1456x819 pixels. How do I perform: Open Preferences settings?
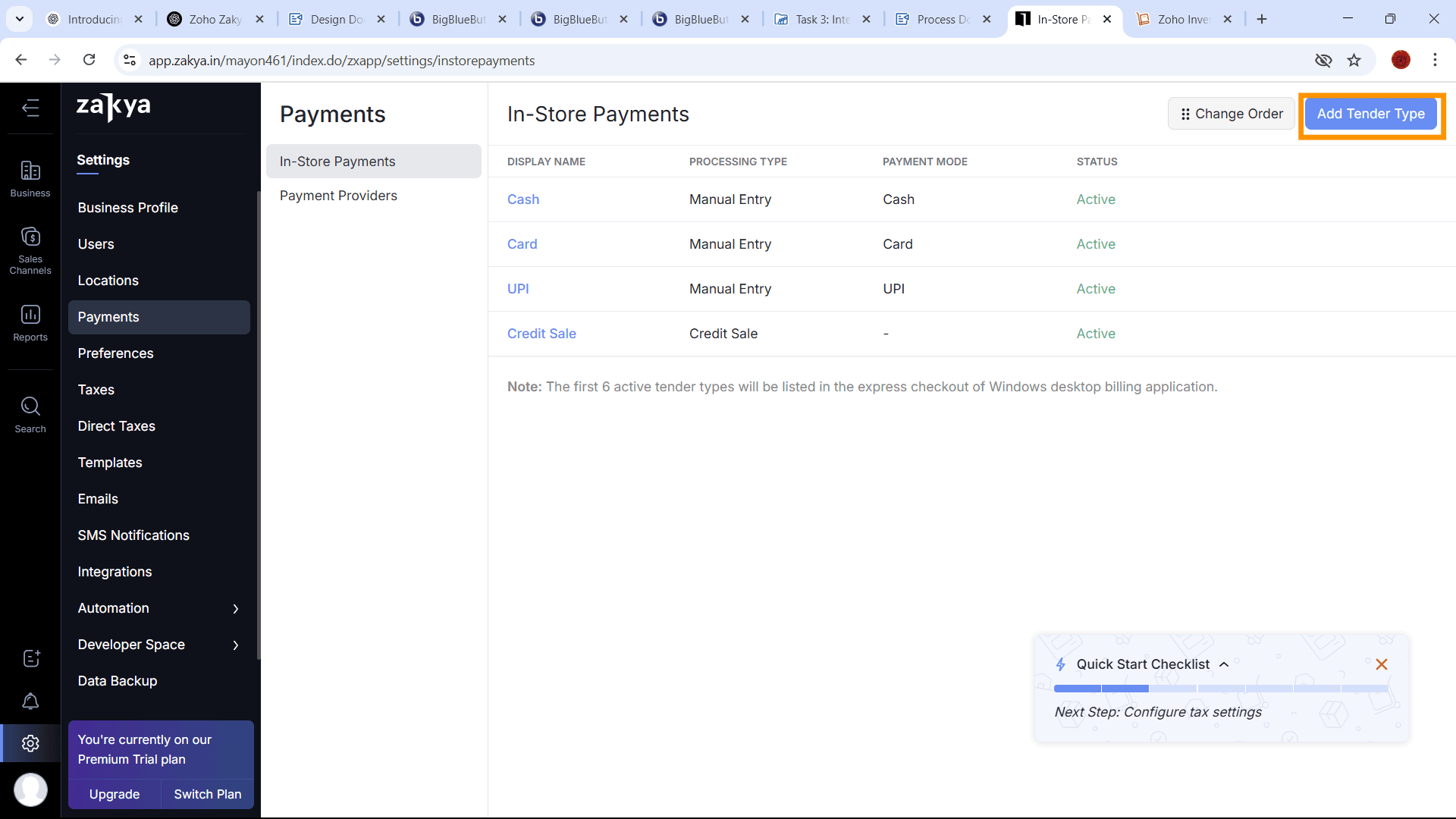[159, 353]
